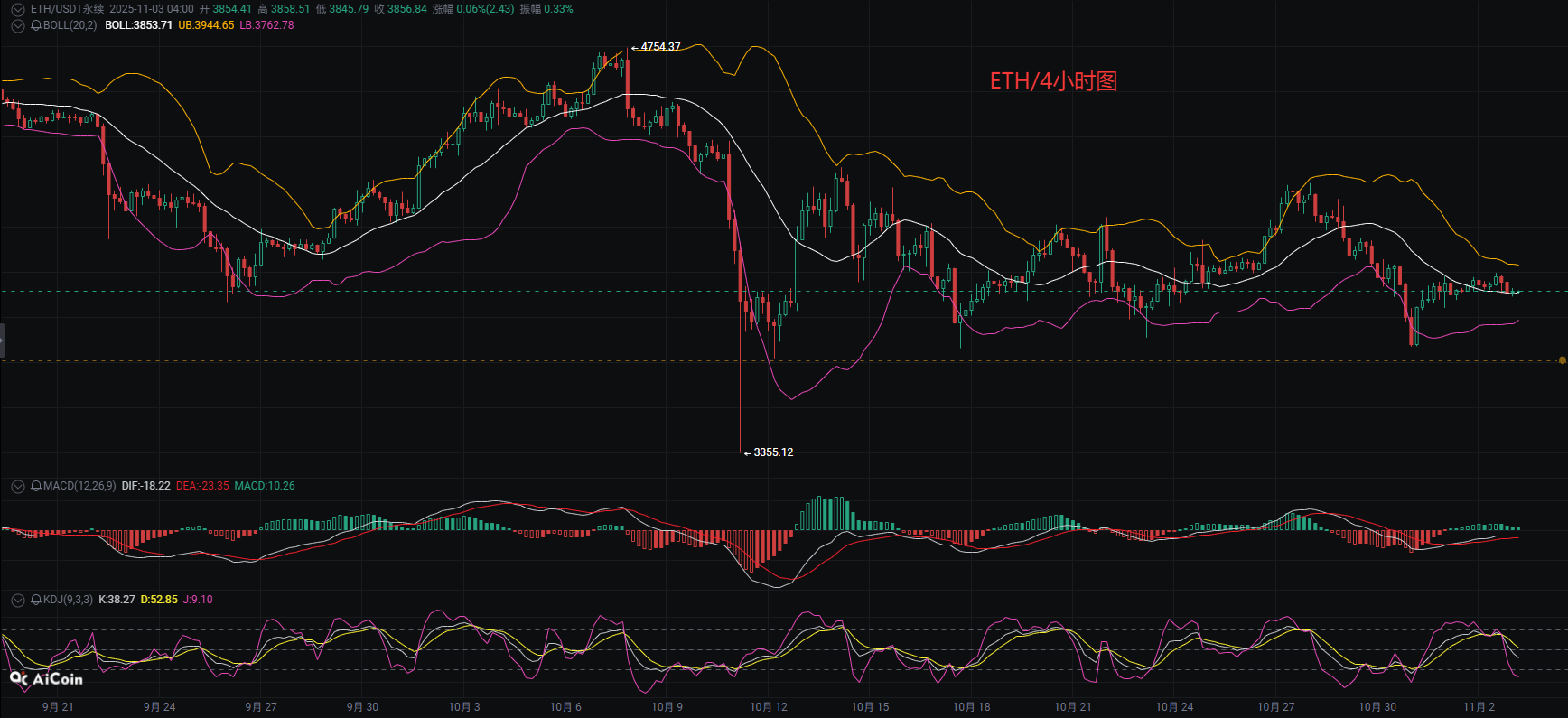Open MACD(12,26,9) indicator settings label
Image resolution: width=1568 pixels, height=718 pixels.
tap(79, 486)
